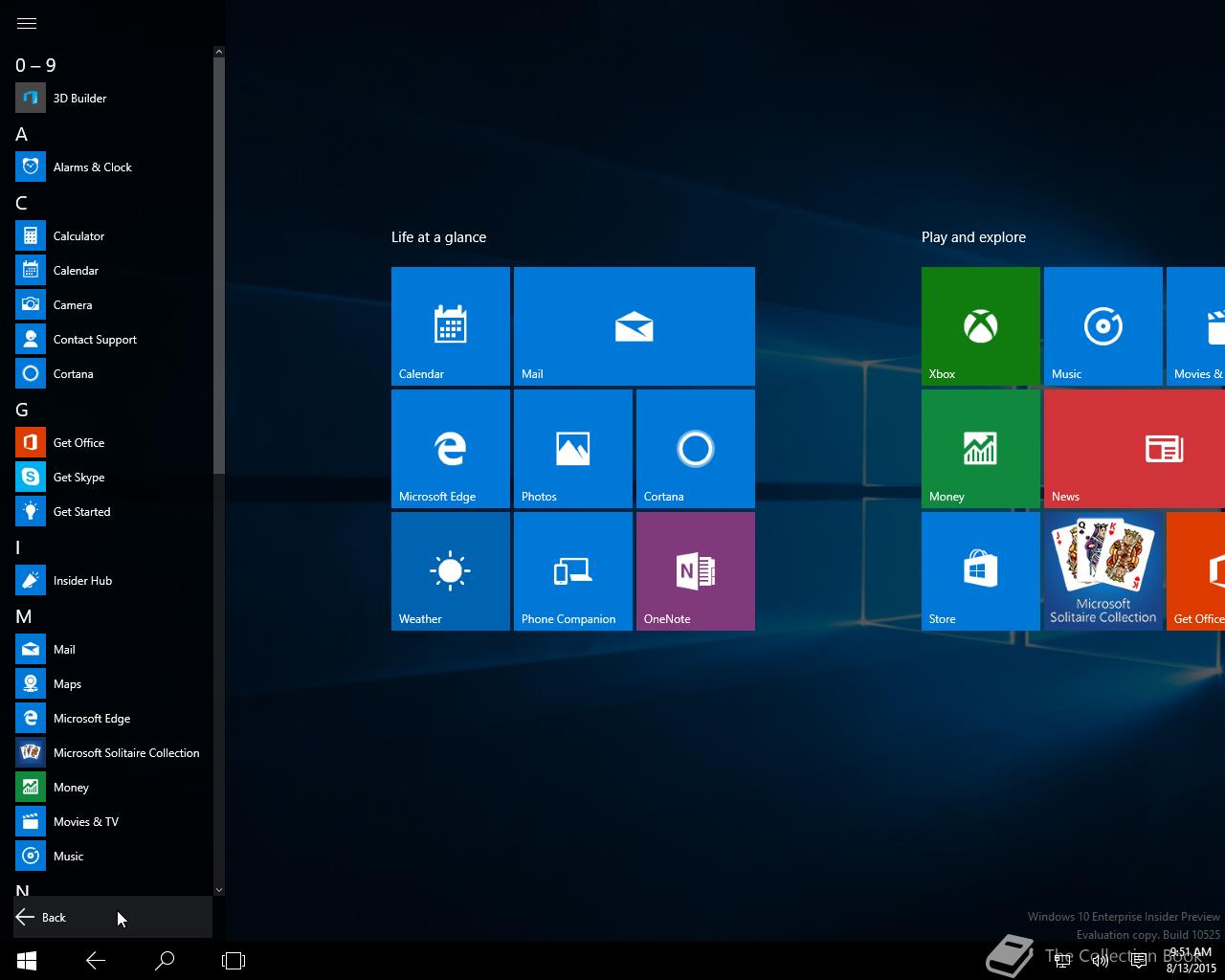Click the app list scrollbar up arrow
Viewport: 1225px width, 980px height.
[219, 52]
